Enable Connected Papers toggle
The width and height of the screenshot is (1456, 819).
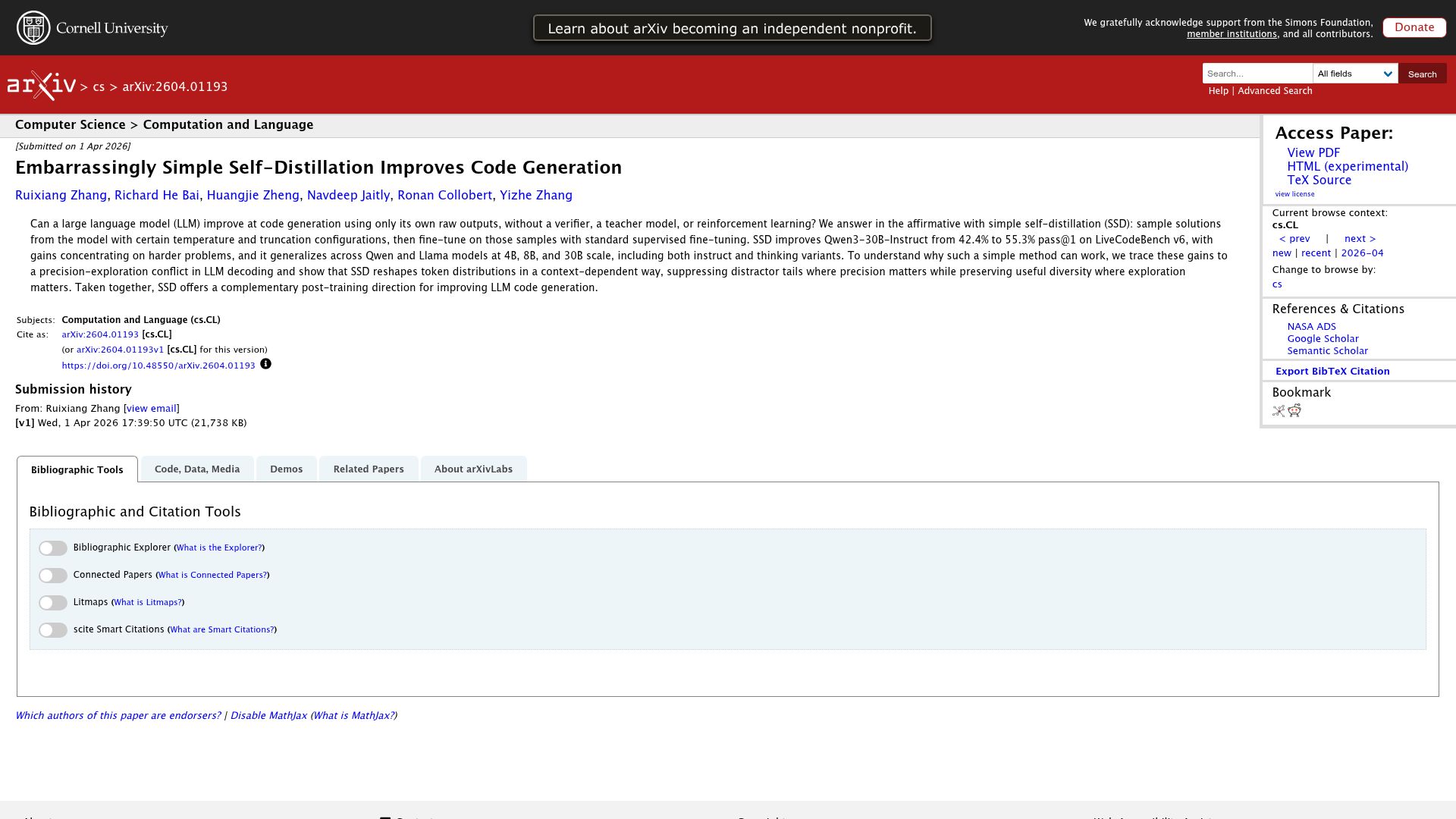tap(53, 576)
